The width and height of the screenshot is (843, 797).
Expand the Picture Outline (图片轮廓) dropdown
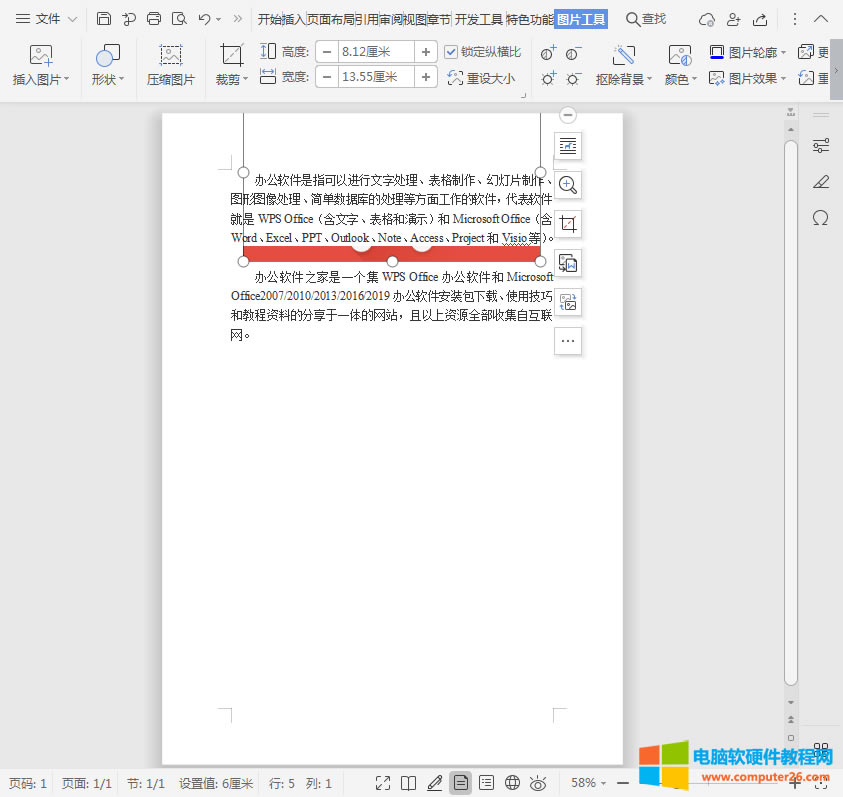coord(749,52)
